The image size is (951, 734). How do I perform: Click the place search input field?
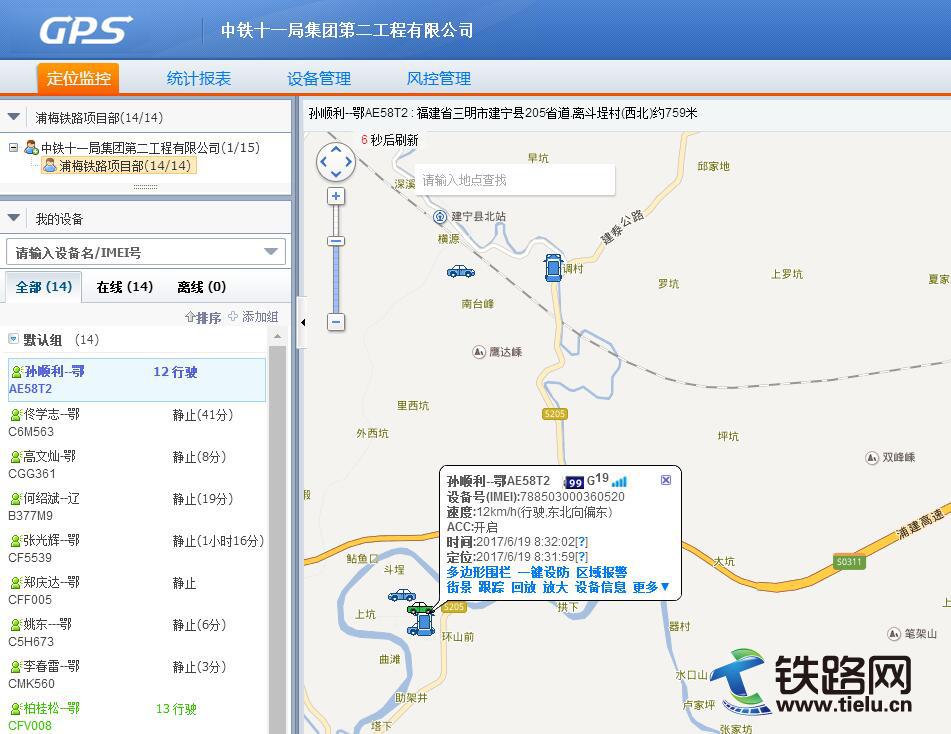[x=515, y=180]
